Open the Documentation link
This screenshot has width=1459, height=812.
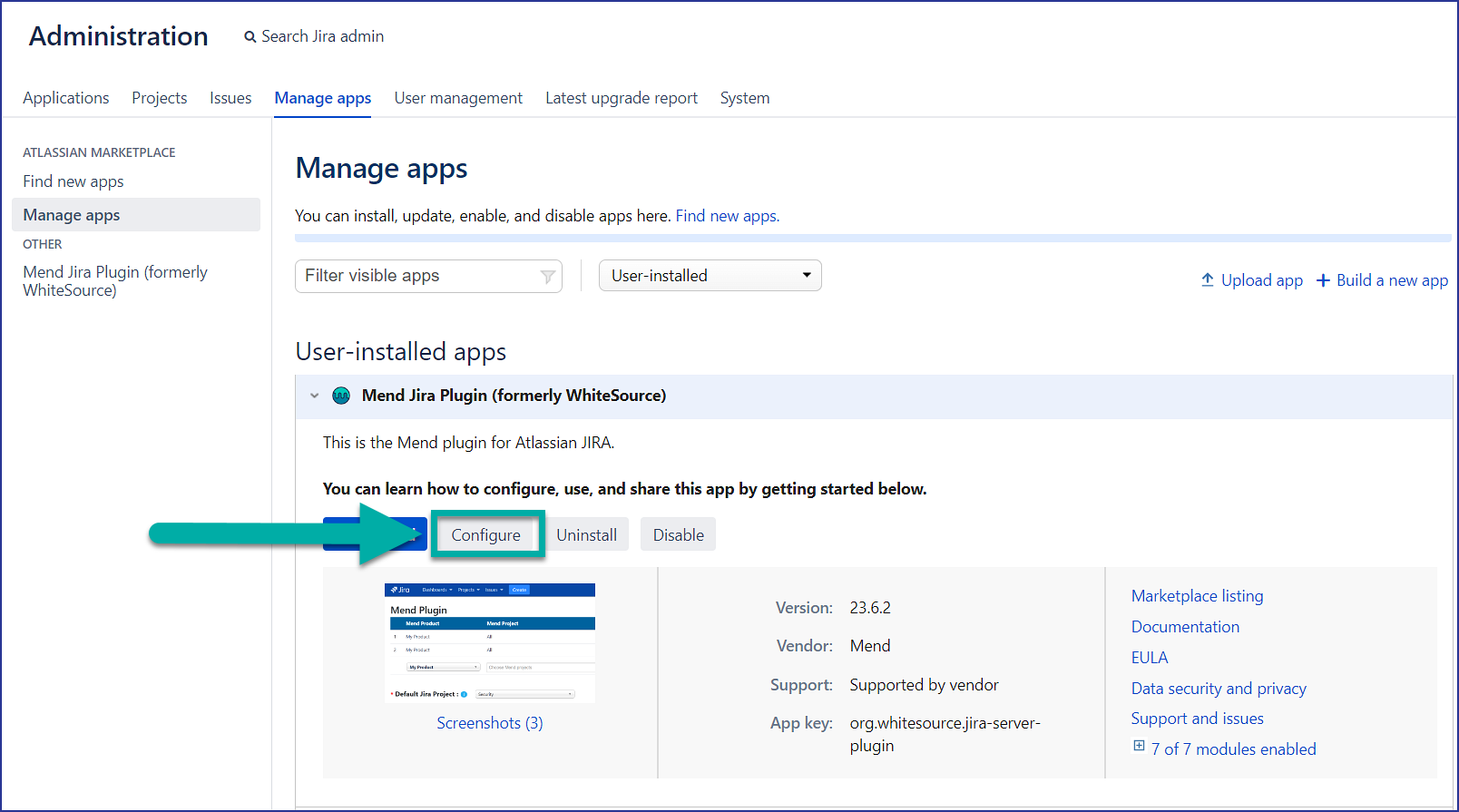pos(1185,627)
